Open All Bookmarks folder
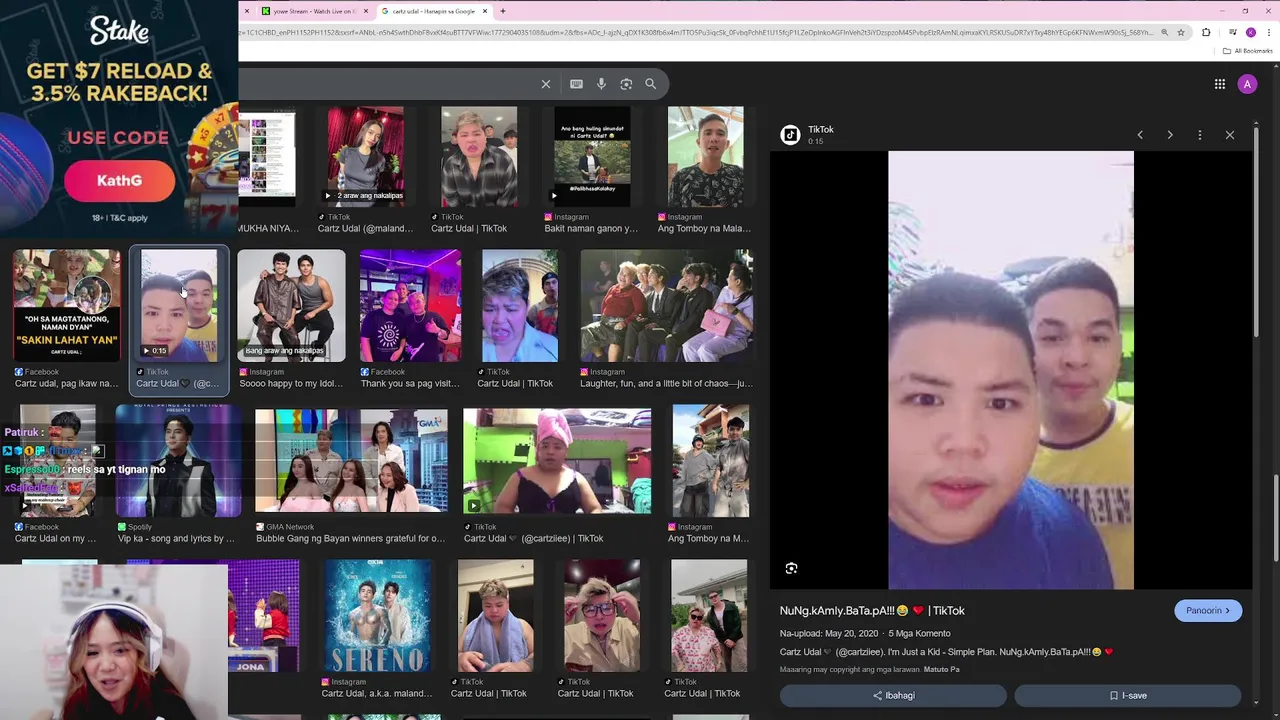Viewport: 1280px width, 720px height. [1248, 51]
